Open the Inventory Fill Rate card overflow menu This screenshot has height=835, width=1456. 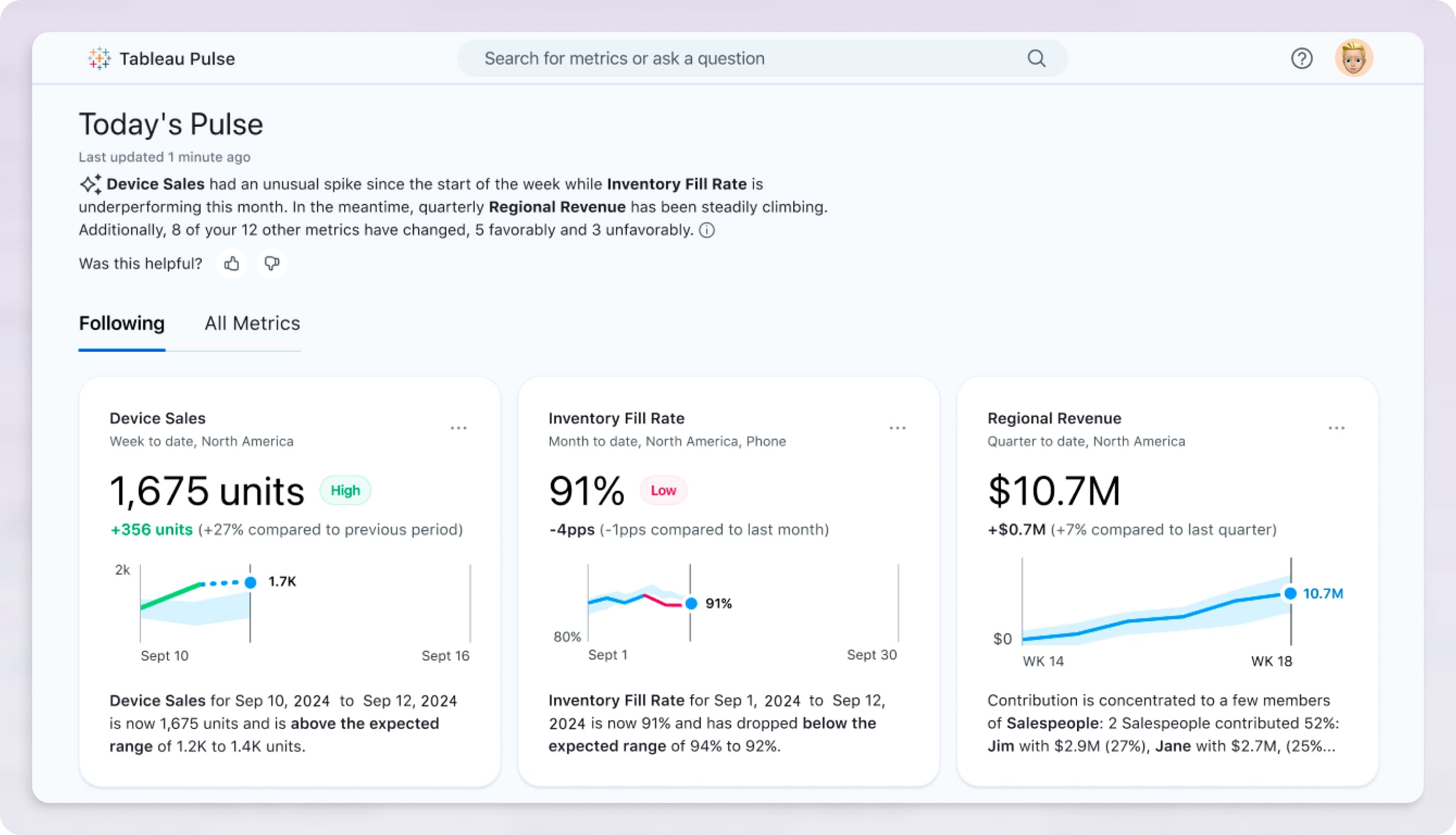point(898,427)
